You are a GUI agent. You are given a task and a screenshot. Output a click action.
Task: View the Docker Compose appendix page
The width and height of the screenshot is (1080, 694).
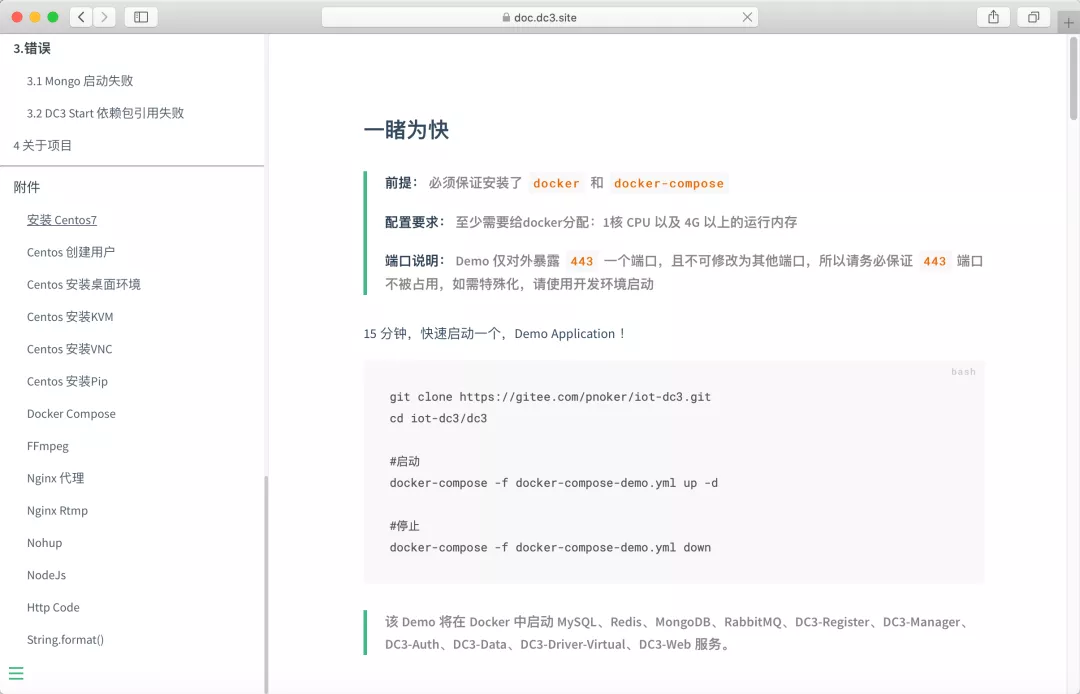70,413
